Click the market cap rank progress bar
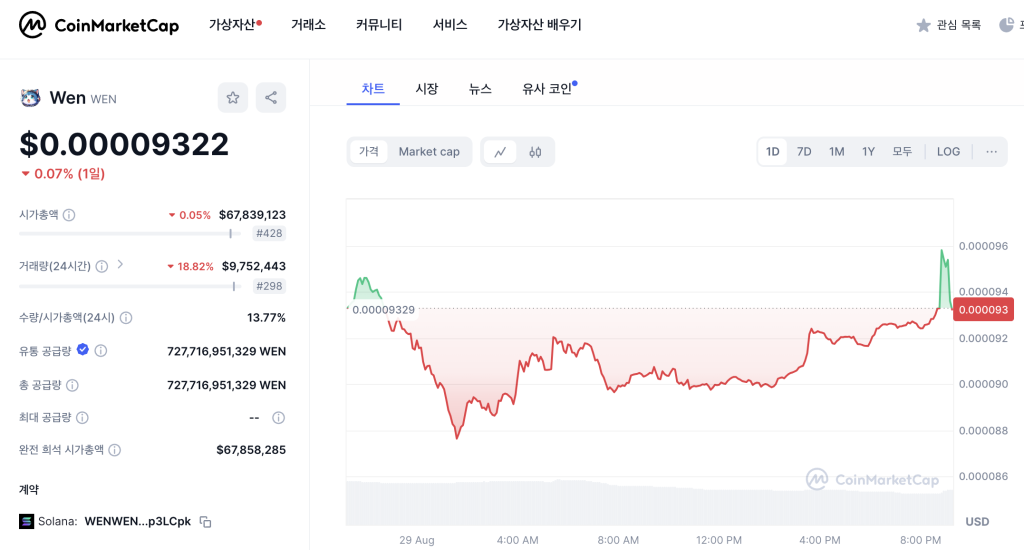The image size is (1024, 550). coord(130,233)
